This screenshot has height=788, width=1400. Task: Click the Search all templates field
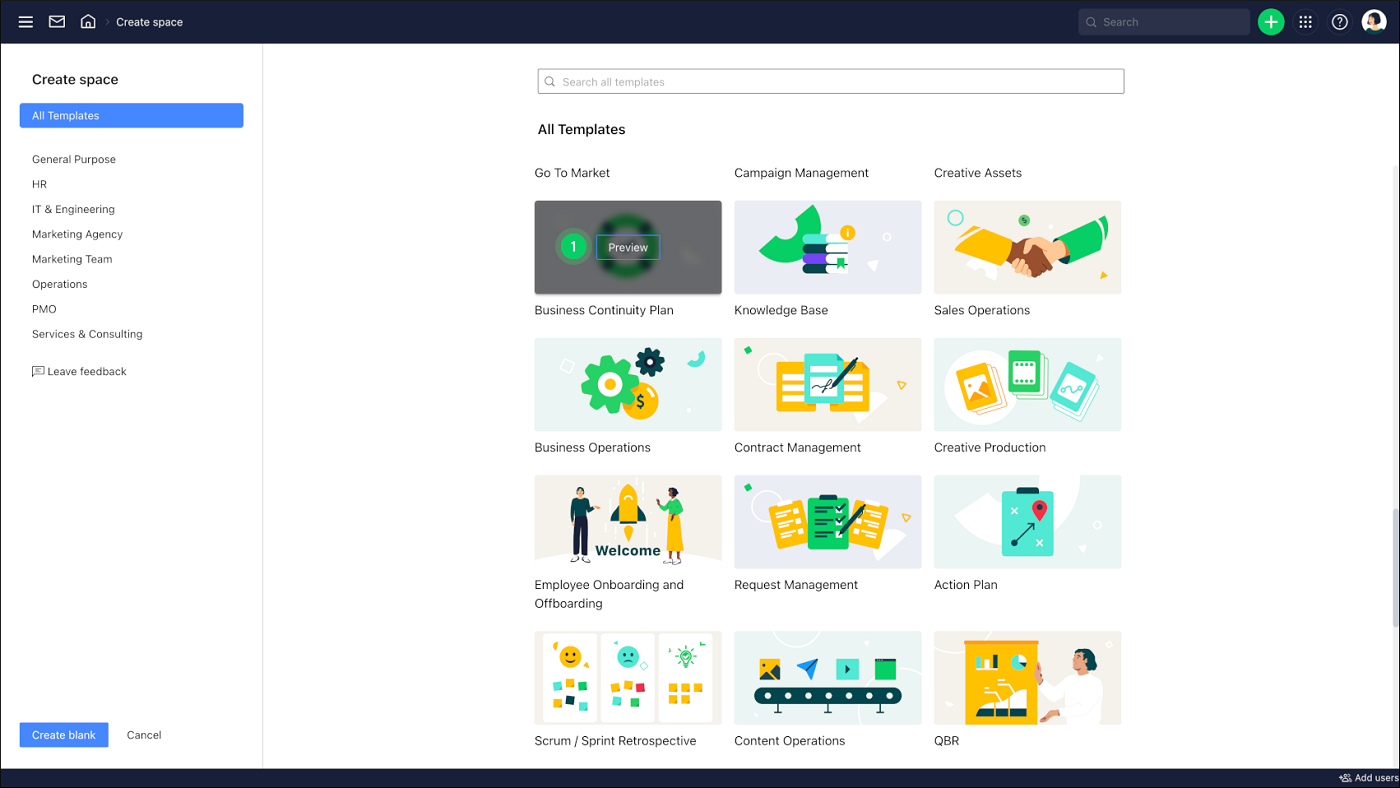click(x=831, y=82)
